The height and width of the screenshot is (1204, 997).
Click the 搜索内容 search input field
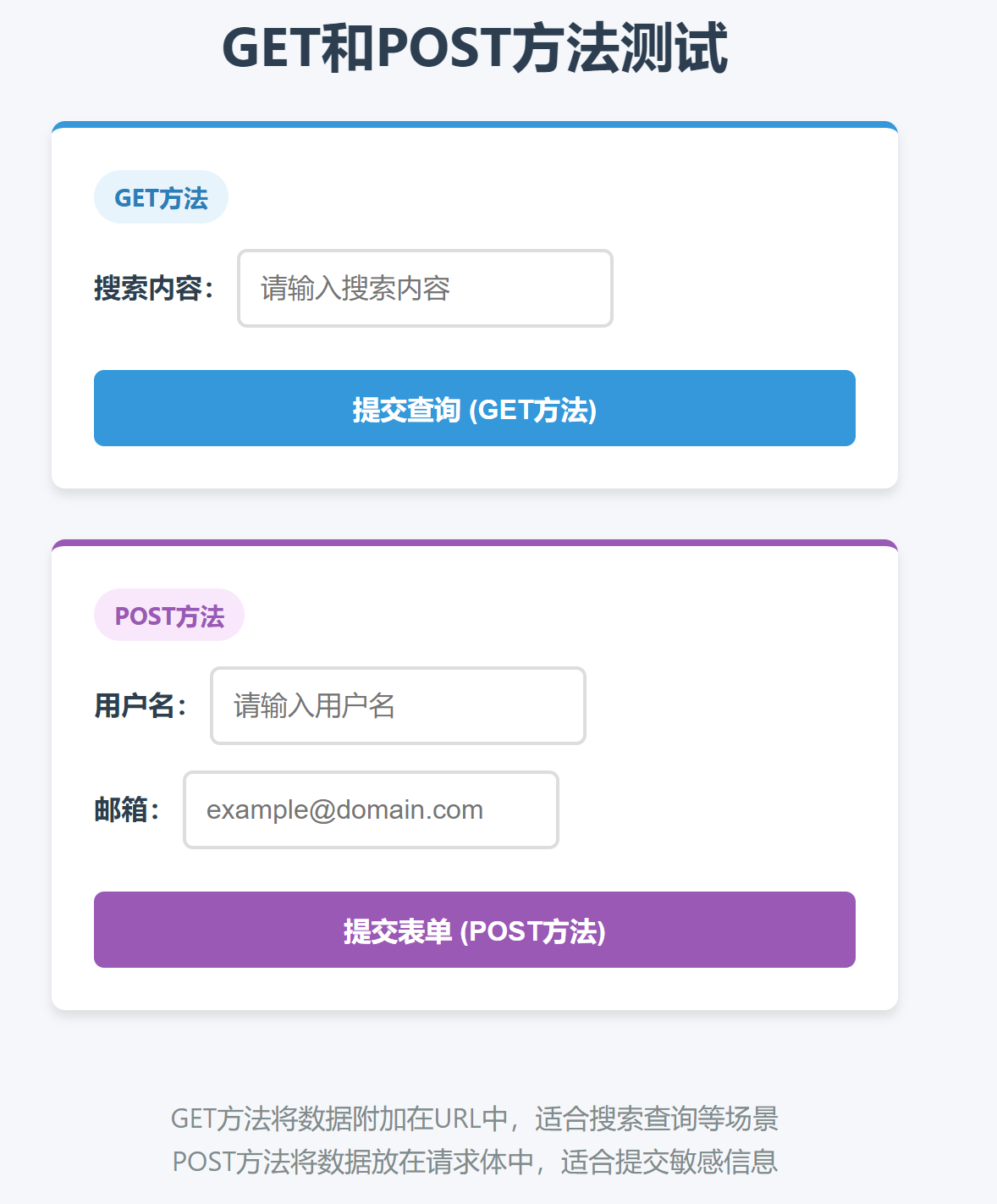[x=425, y=288]
